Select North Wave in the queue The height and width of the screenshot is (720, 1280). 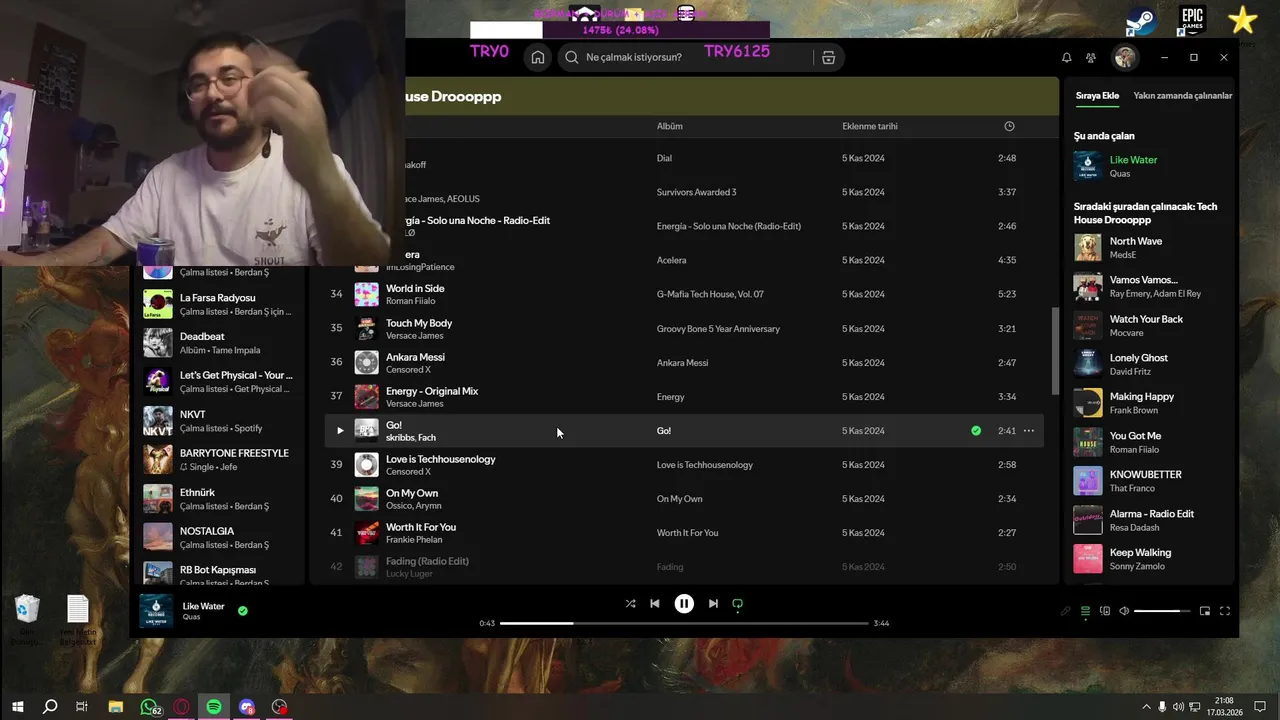pyautogui.click(x=1150, y=248)
